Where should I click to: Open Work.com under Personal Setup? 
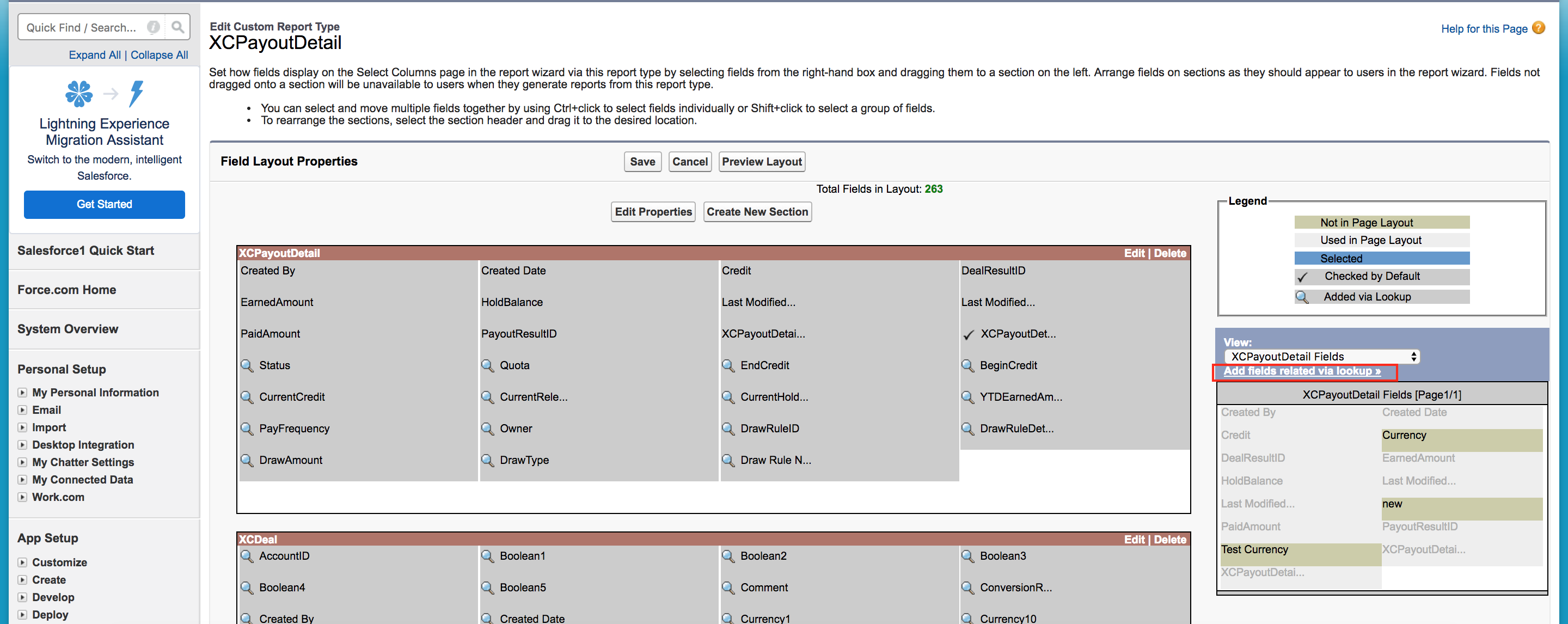[x=58, y=497]
